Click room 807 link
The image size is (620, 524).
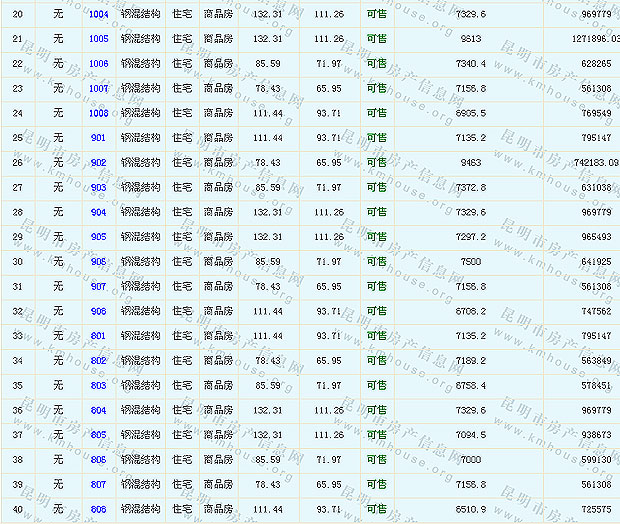coord(98,484)
